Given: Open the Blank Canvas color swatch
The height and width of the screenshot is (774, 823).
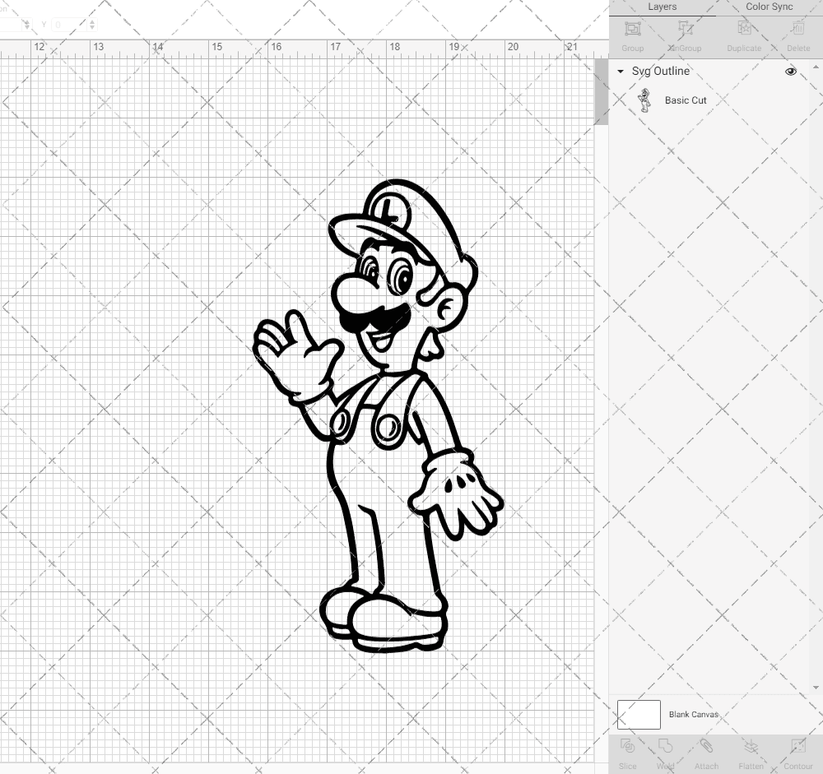Looking at the screenshot, I should pyautogui.click(x=641, y=714).
